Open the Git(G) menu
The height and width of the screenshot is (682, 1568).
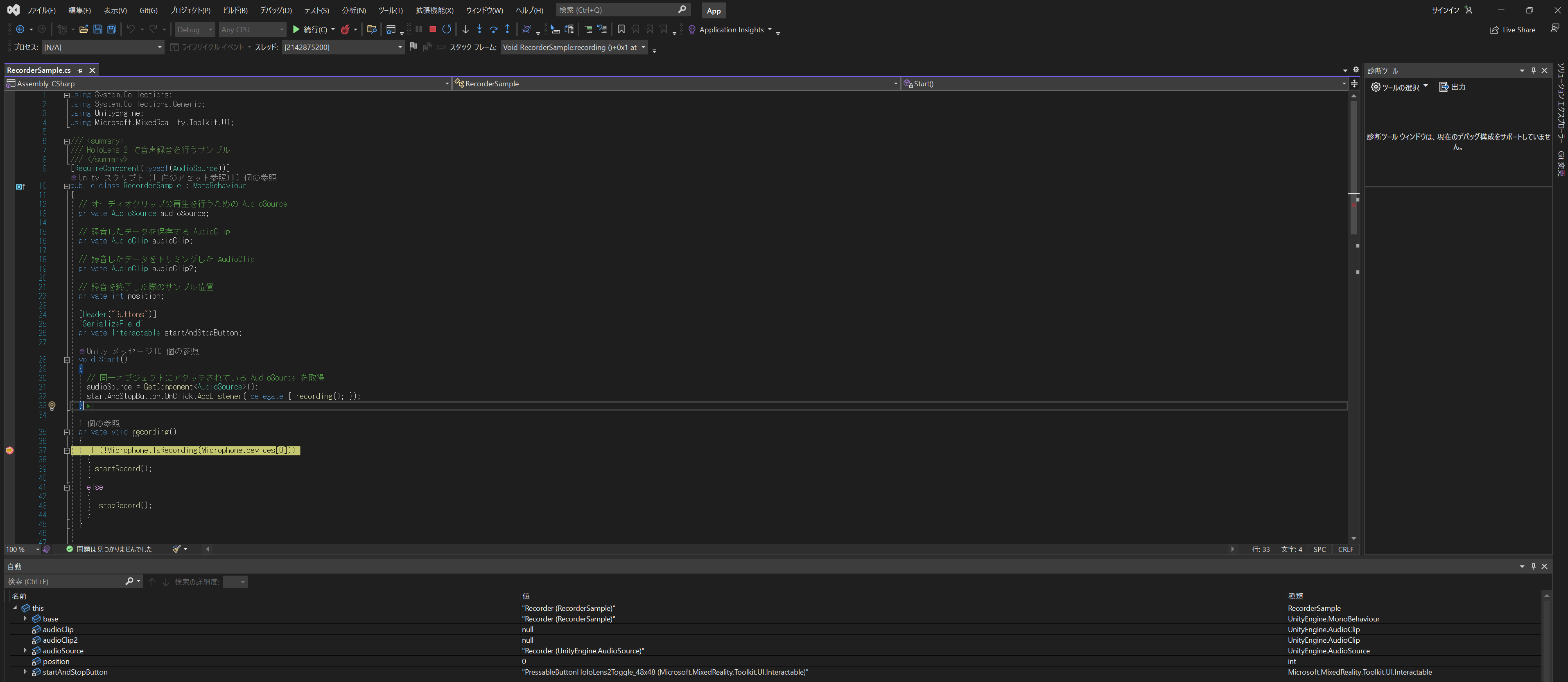148,10
